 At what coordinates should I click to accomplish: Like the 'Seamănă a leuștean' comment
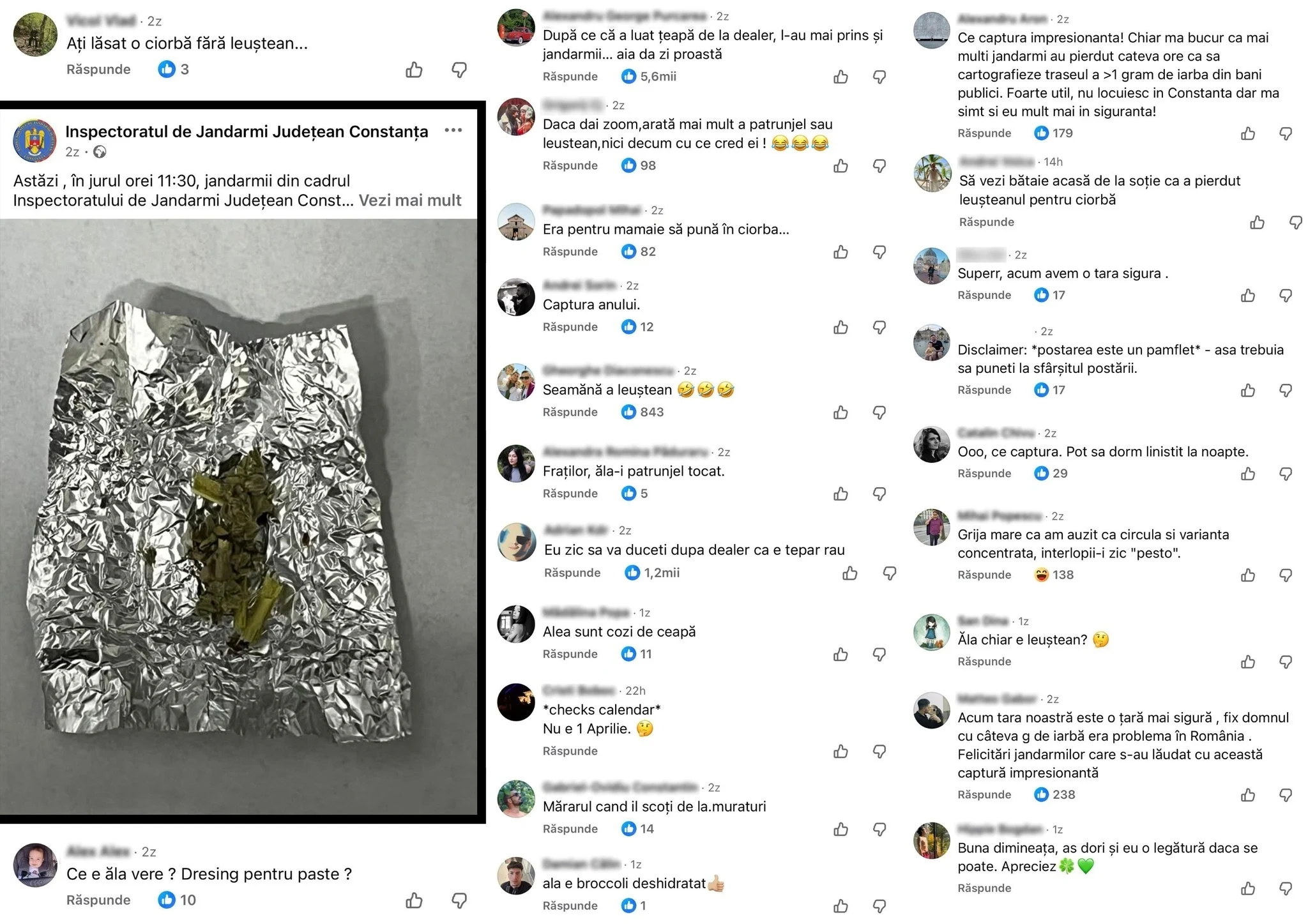pyautogui.click(x=840, y=413)
